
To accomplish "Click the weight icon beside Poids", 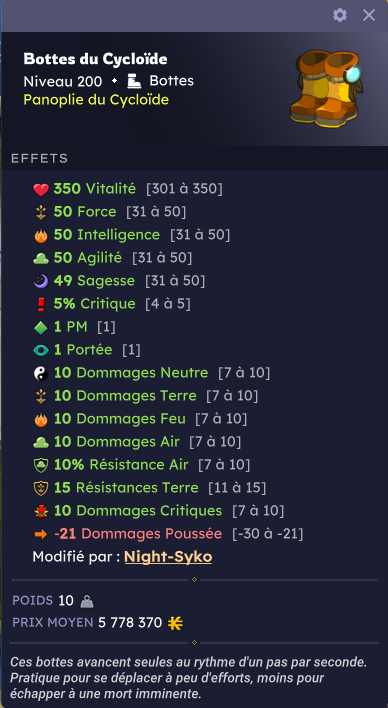I will tap(87, 601).
